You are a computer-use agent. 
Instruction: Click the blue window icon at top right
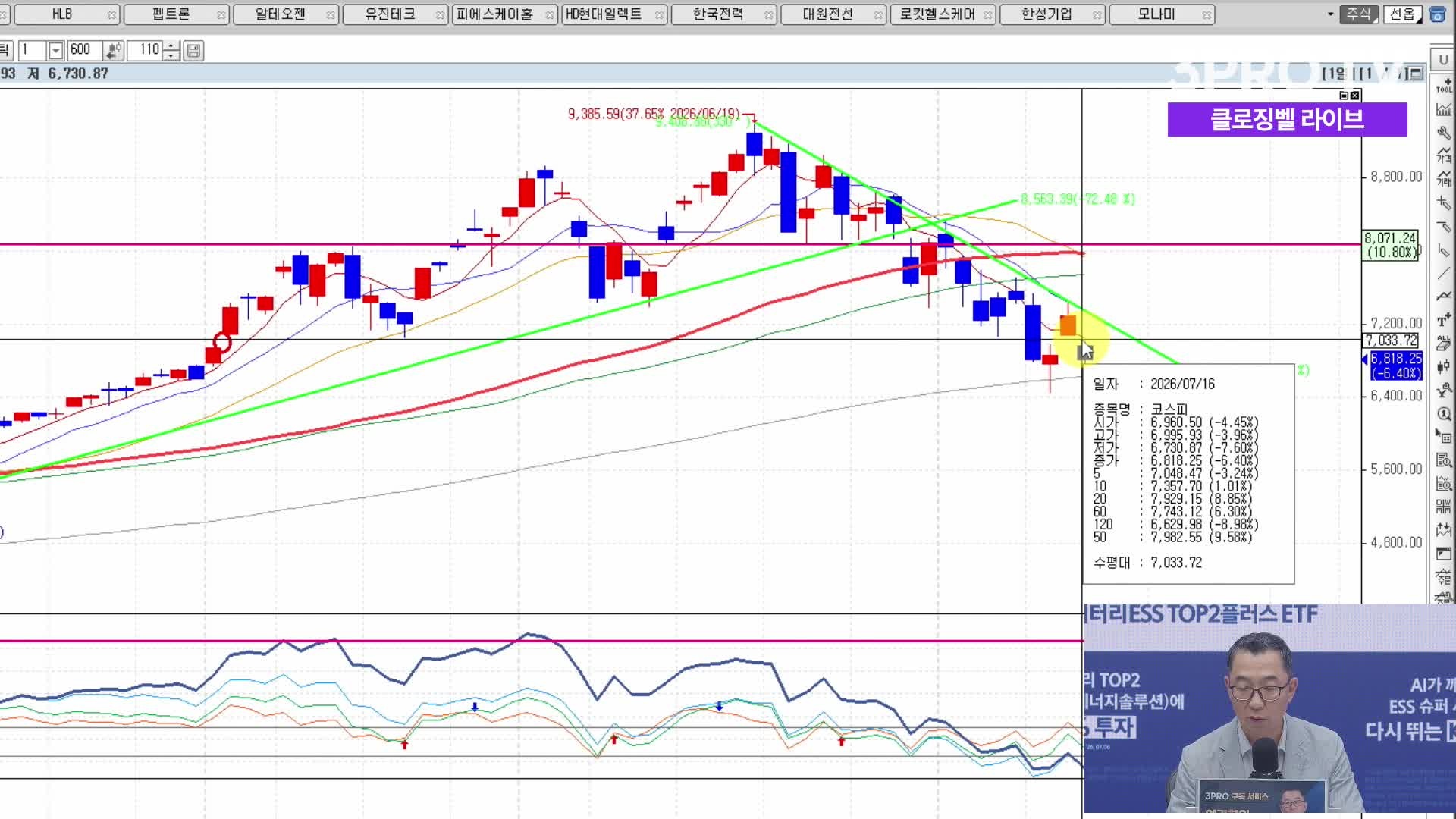1437,14
